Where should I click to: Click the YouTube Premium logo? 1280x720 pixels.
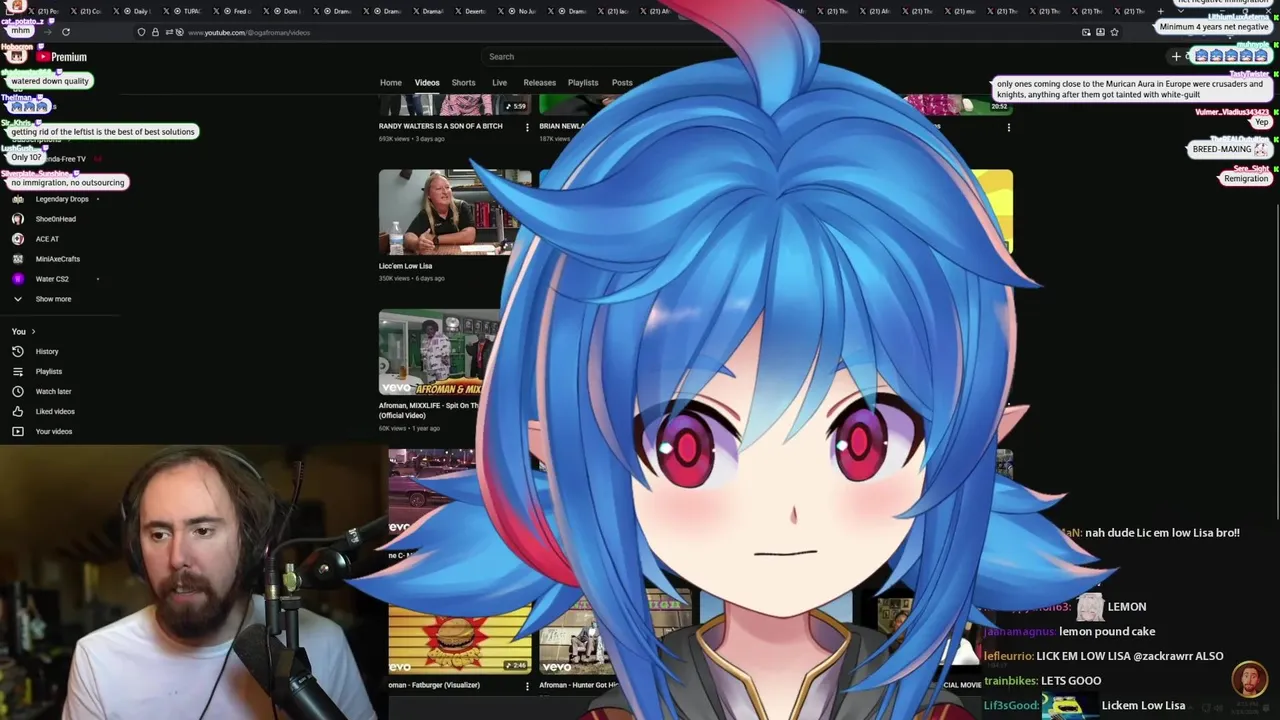[62, 57]
